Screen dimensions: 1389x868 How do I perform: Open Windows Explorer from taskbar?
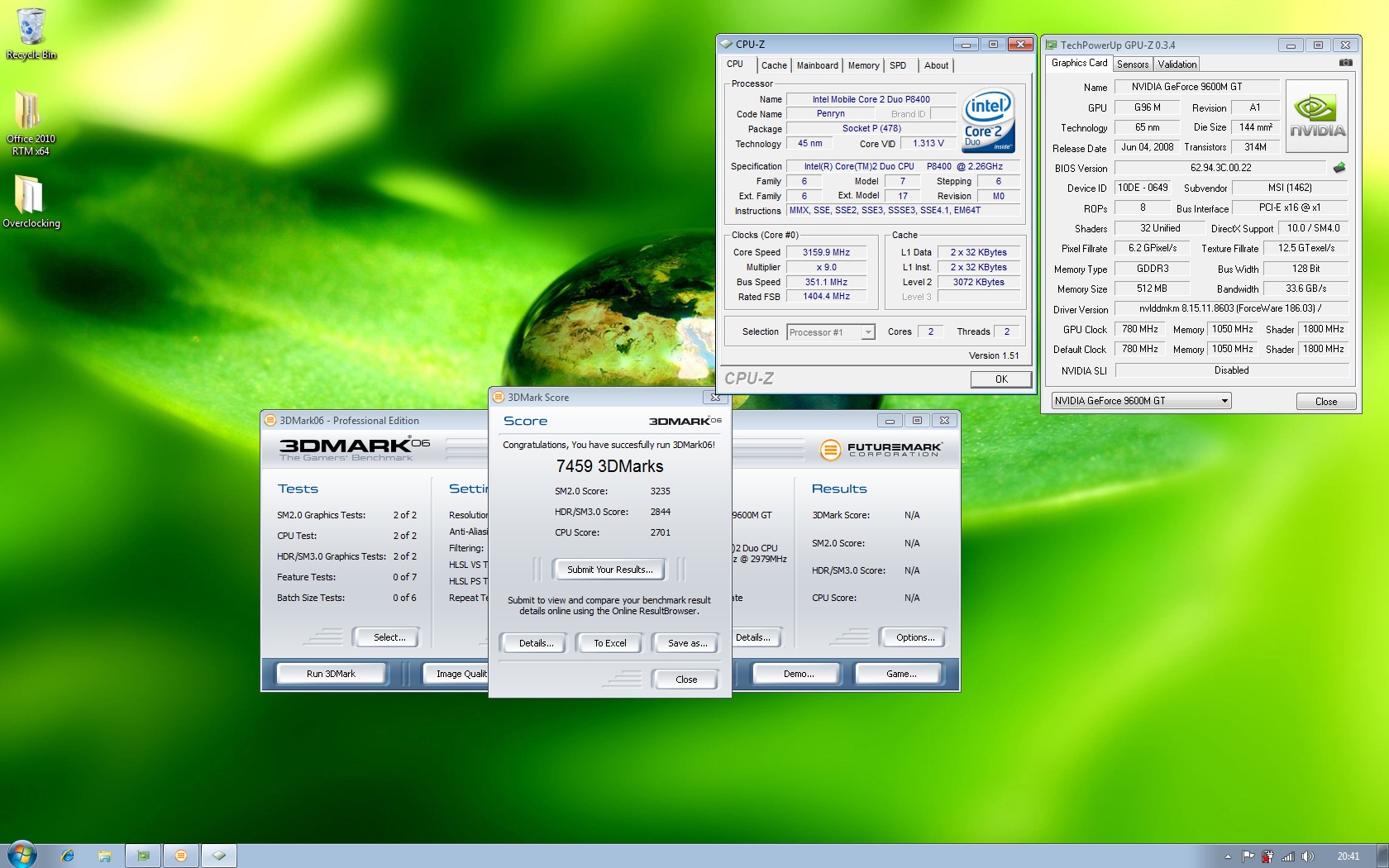(x=104, y=856)
